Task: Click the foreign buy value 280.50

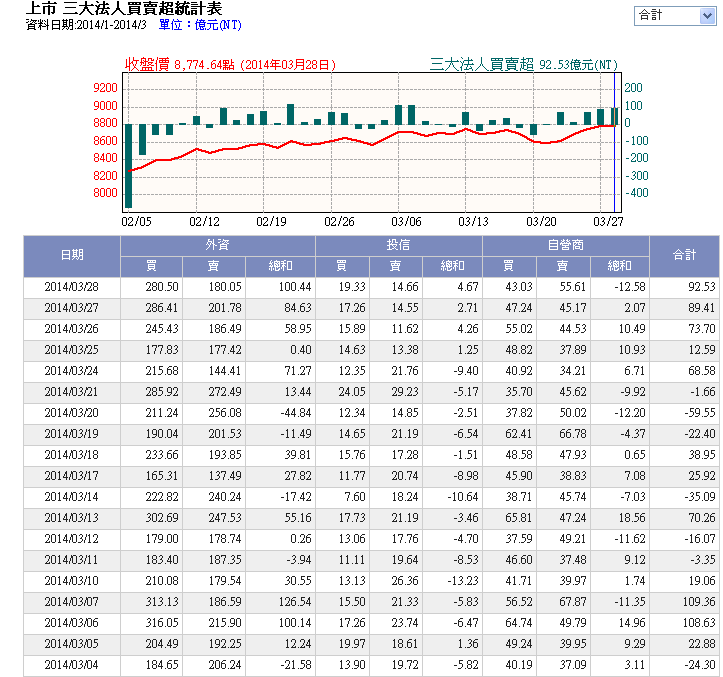Action: [162, 287]
